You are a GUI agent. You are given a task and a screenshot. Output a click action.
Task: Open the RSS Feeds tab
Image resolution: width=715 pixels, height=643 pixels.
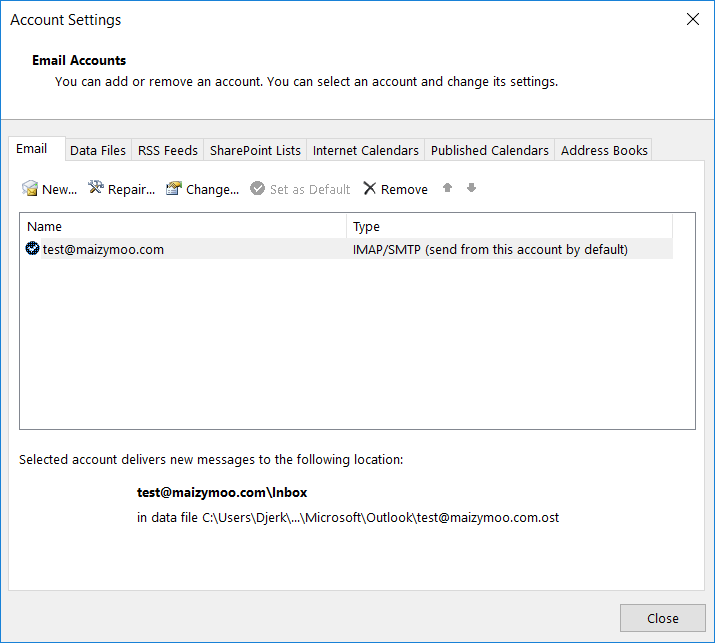168,150
